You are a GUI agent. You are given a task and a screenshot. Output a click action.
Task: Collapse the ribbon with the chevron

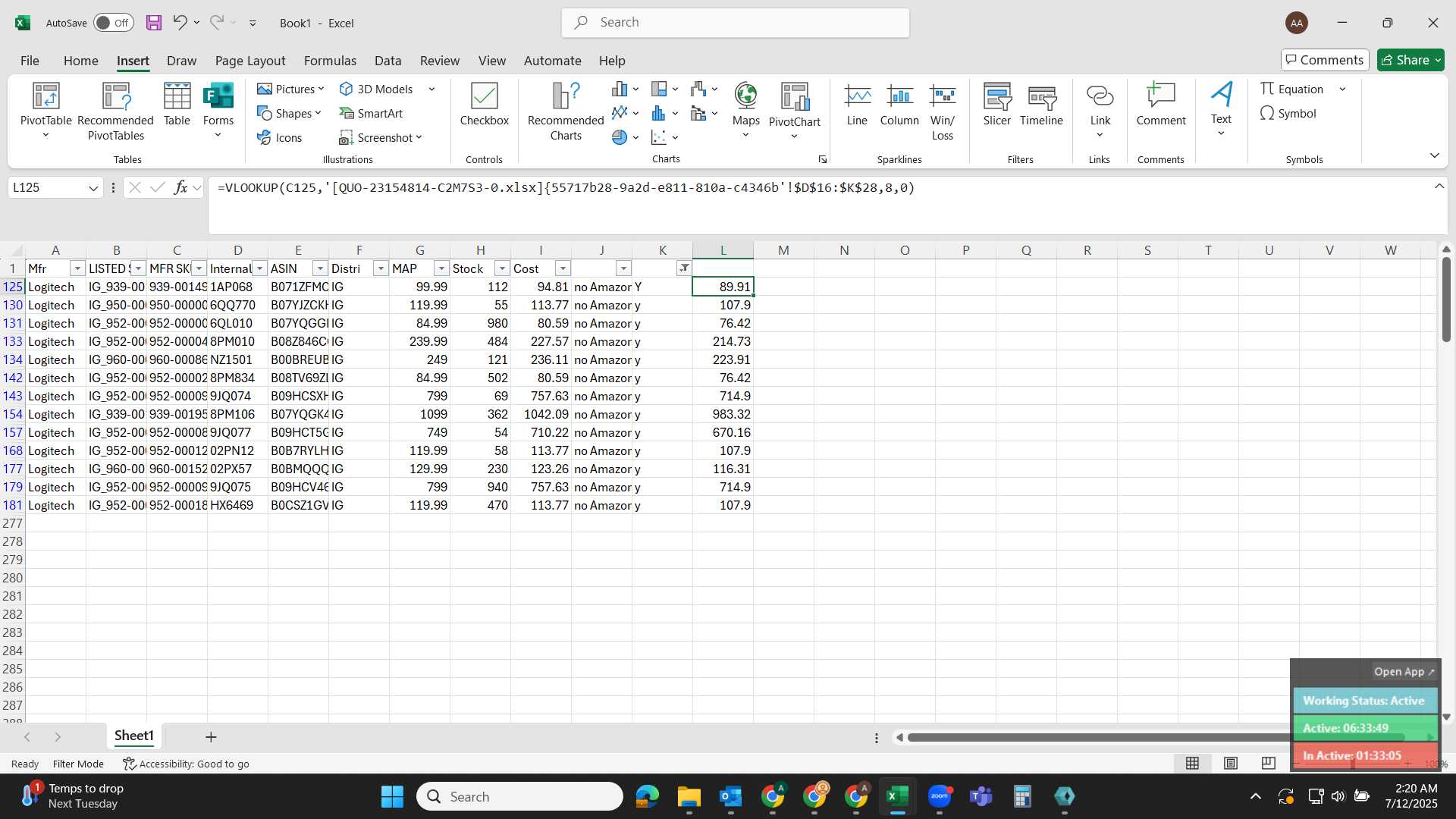tap(1434, 155)
